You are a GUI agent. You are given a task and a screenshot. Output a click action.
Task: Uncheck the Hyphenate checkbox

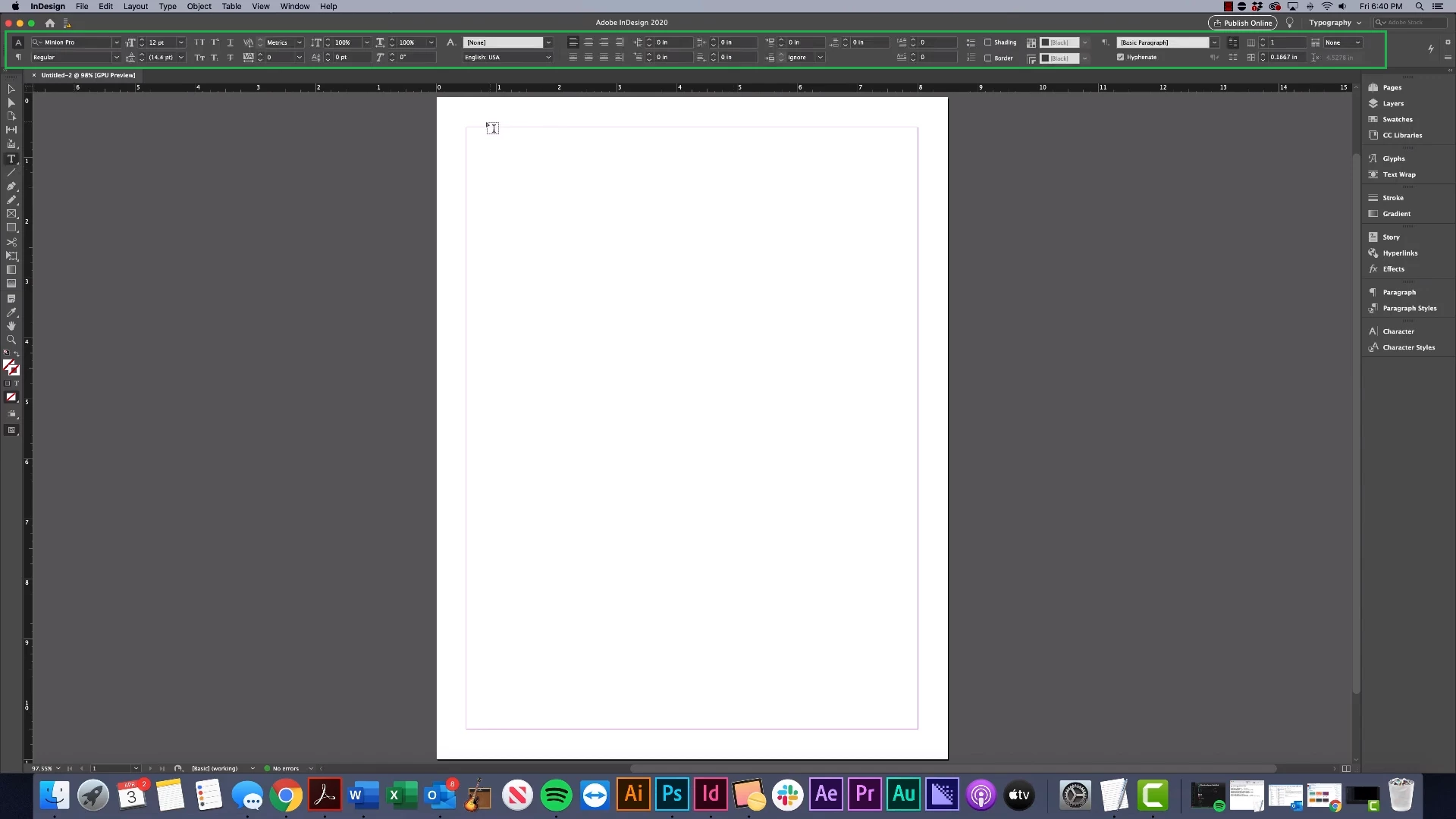pos(1120,57)
